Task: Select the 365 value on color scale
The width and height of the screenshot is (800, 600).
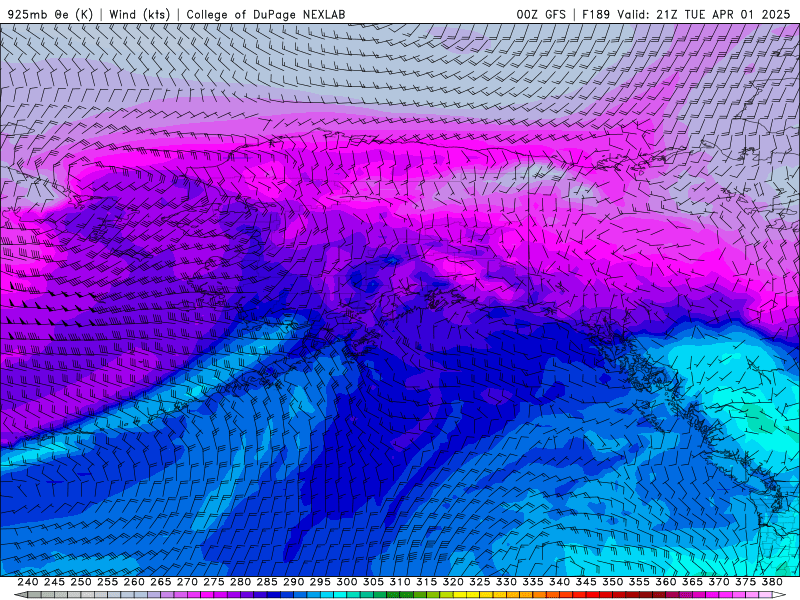Action: point(692,582)
